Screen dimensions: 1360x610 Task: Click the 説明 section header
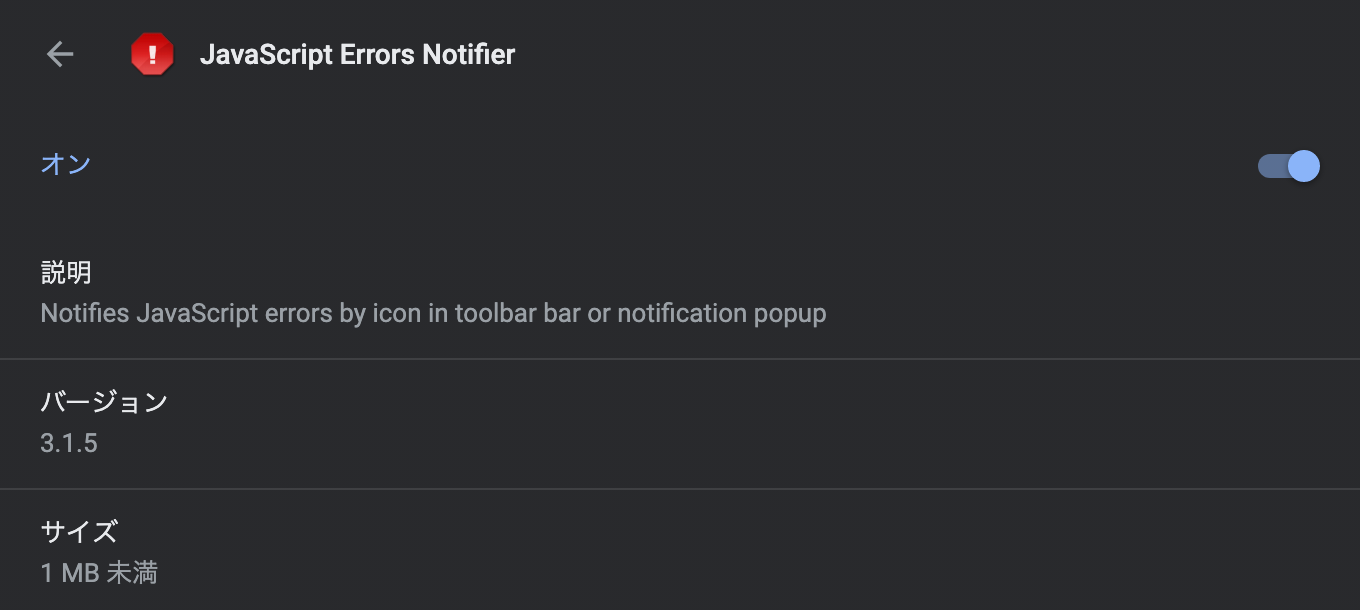[65, 272]
